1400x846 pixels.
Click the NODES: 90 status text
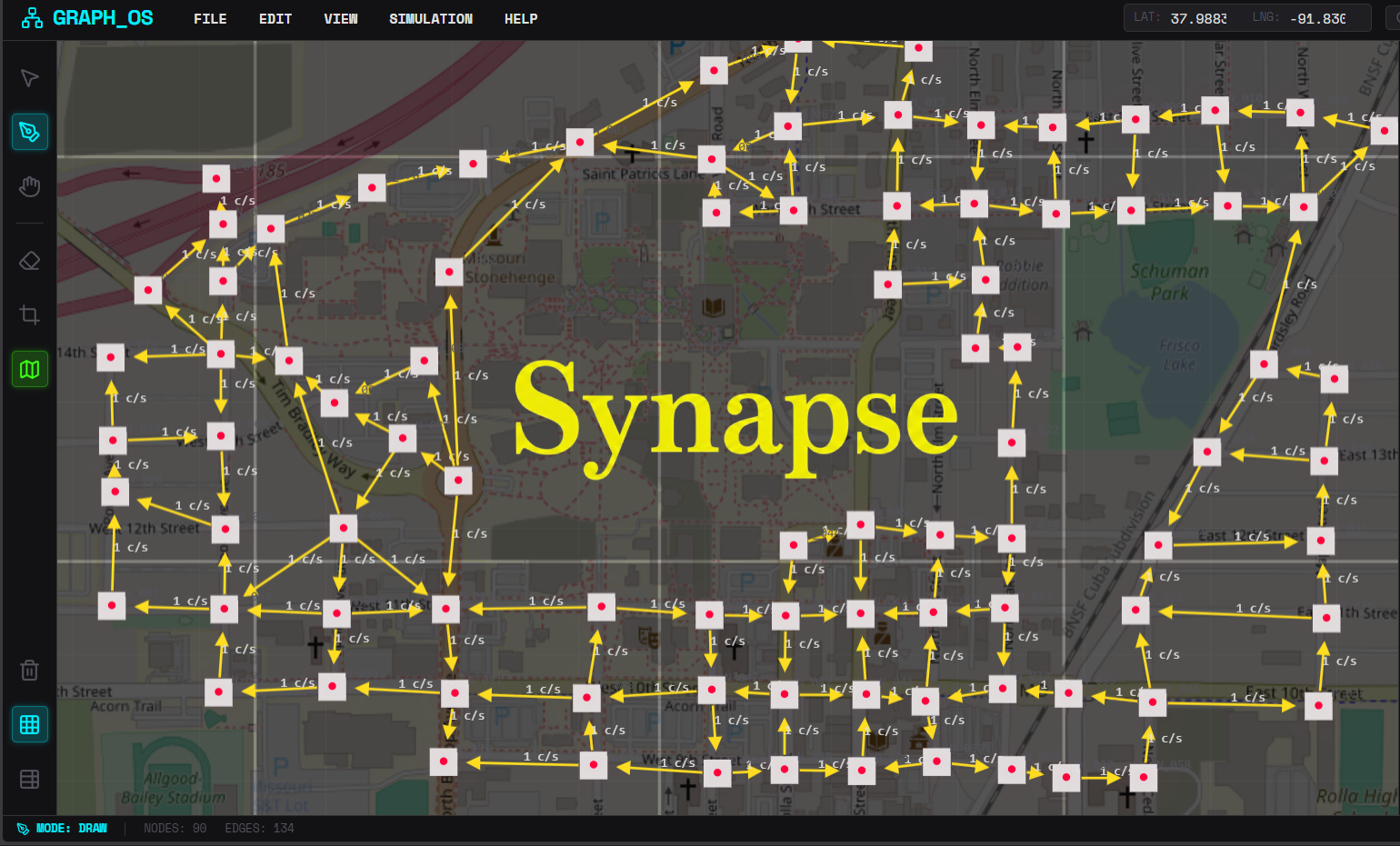(175, 829)
